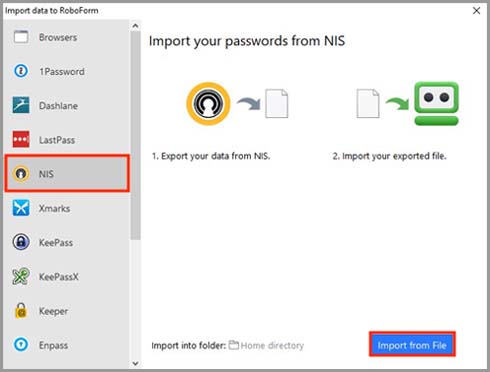
Task: Click the red LastPass icon
Action: coord(21,139)
